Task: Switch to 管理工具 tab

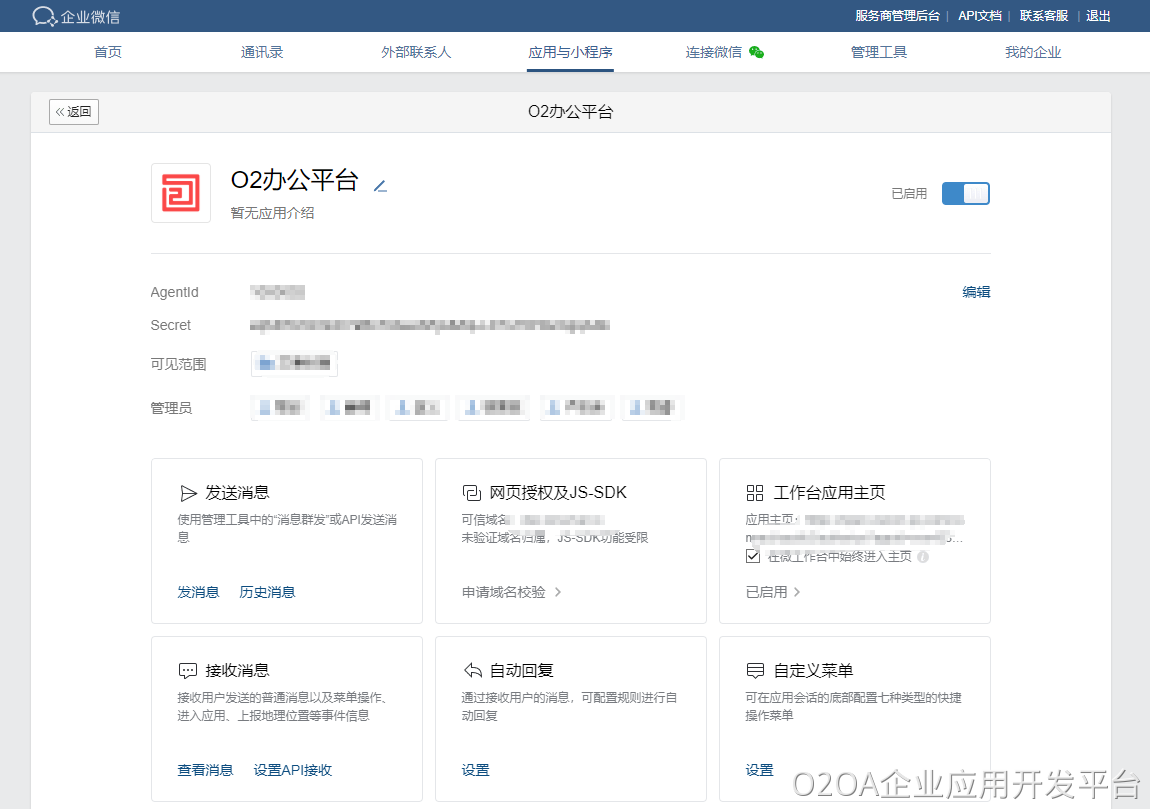Action: point(879,52)
